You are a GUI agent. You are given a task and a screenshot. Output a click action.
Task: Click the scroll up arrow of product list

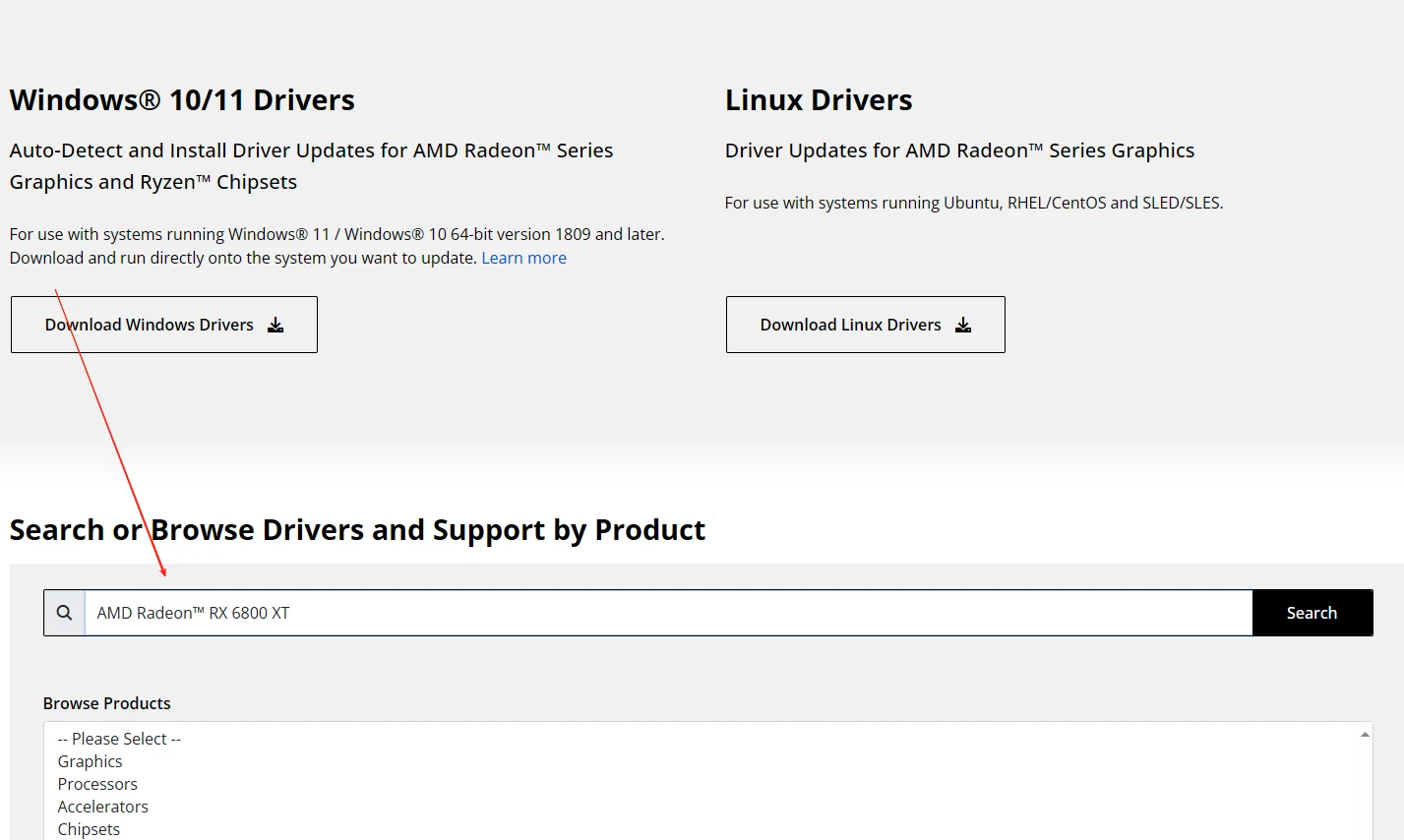tap(1365, 734)
